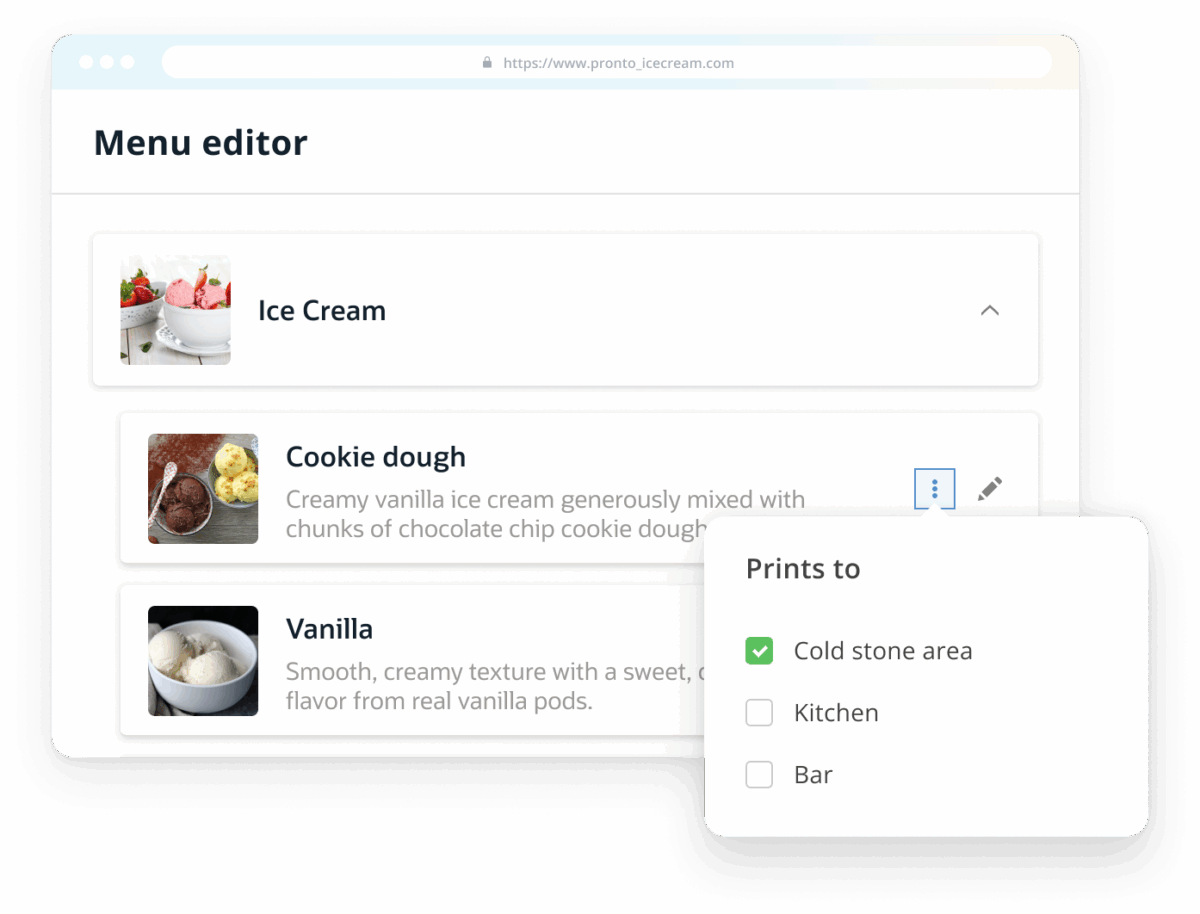Tick the Bar checkbox
1200x914 pixels.
759,775
